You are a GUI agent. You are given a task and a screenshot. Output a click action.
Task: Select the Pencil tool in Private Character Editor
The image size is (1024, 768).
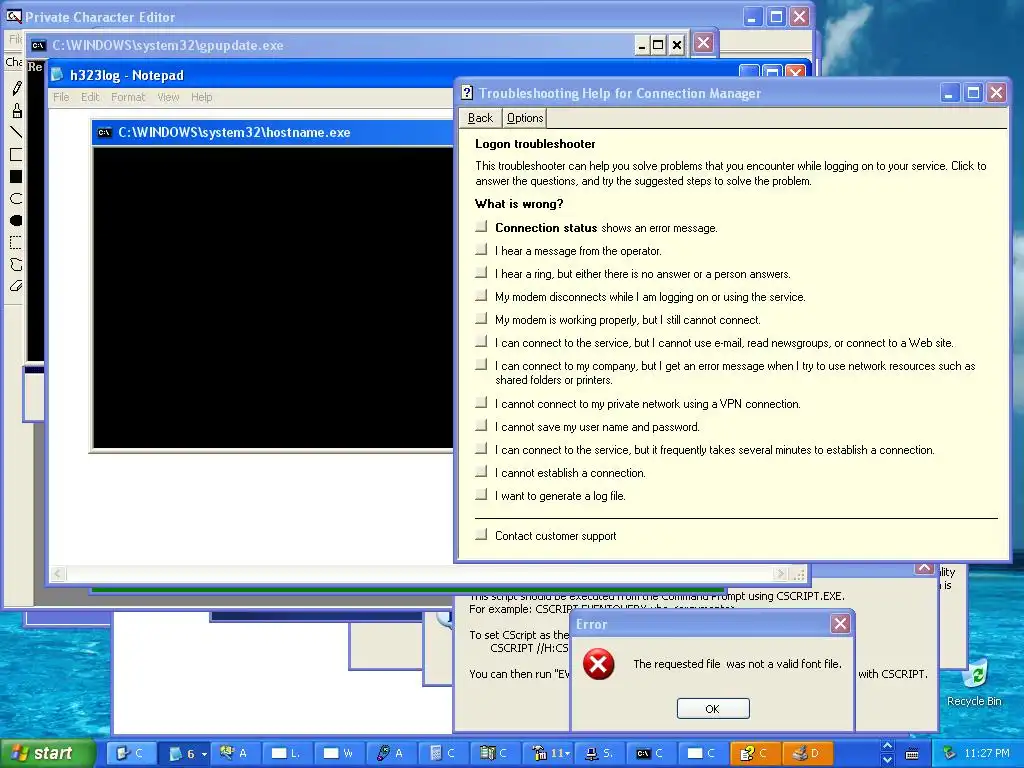(x=16, y=88)
